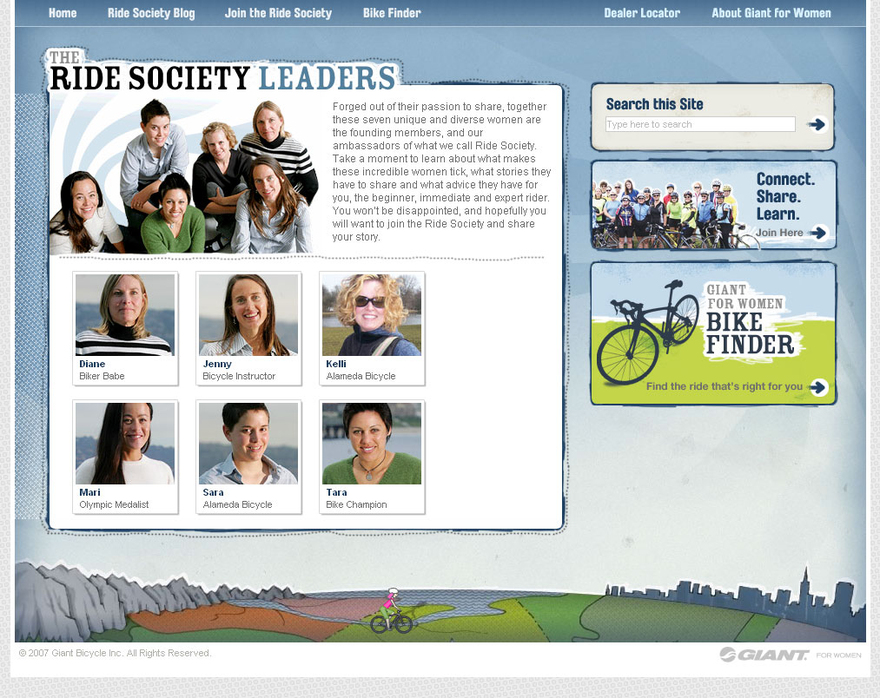Go to Join the Ride Society
The width and height of the screenshot is (880, 698).
[278, 13]
